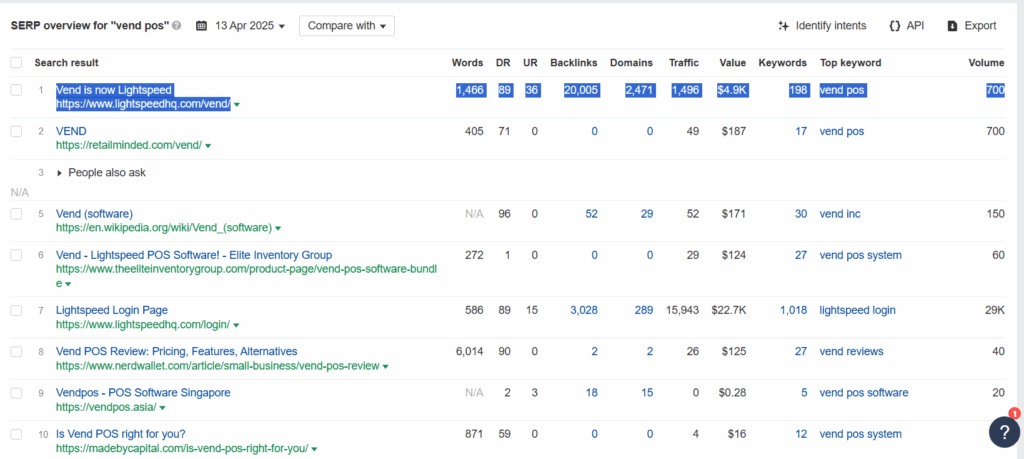Click the lightspeed login top keyword
This screenshot has height=459, width=1024.
(857, 310)
